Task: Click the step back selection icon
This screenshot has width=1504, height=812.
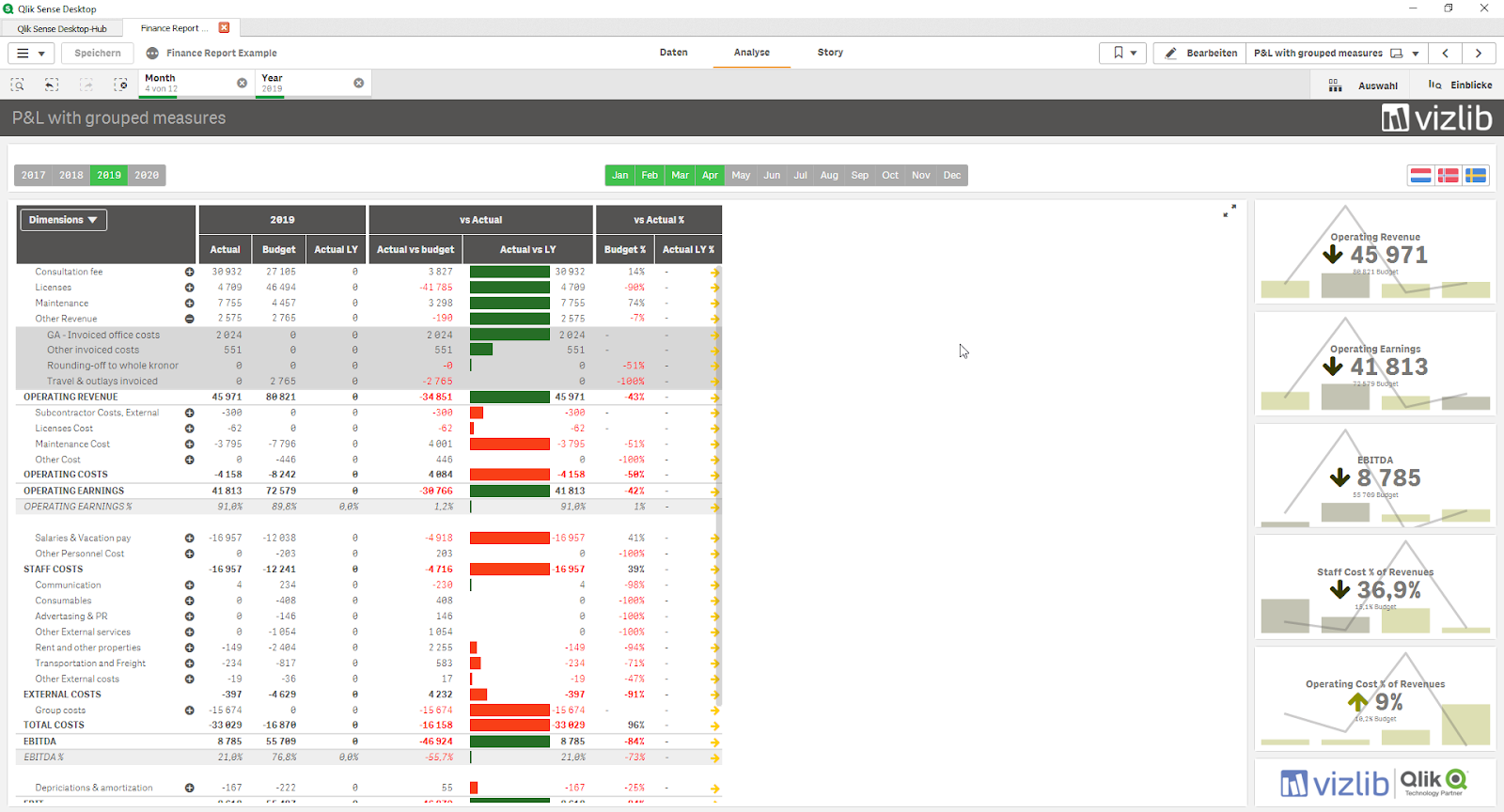Action: tap(52, 85)
